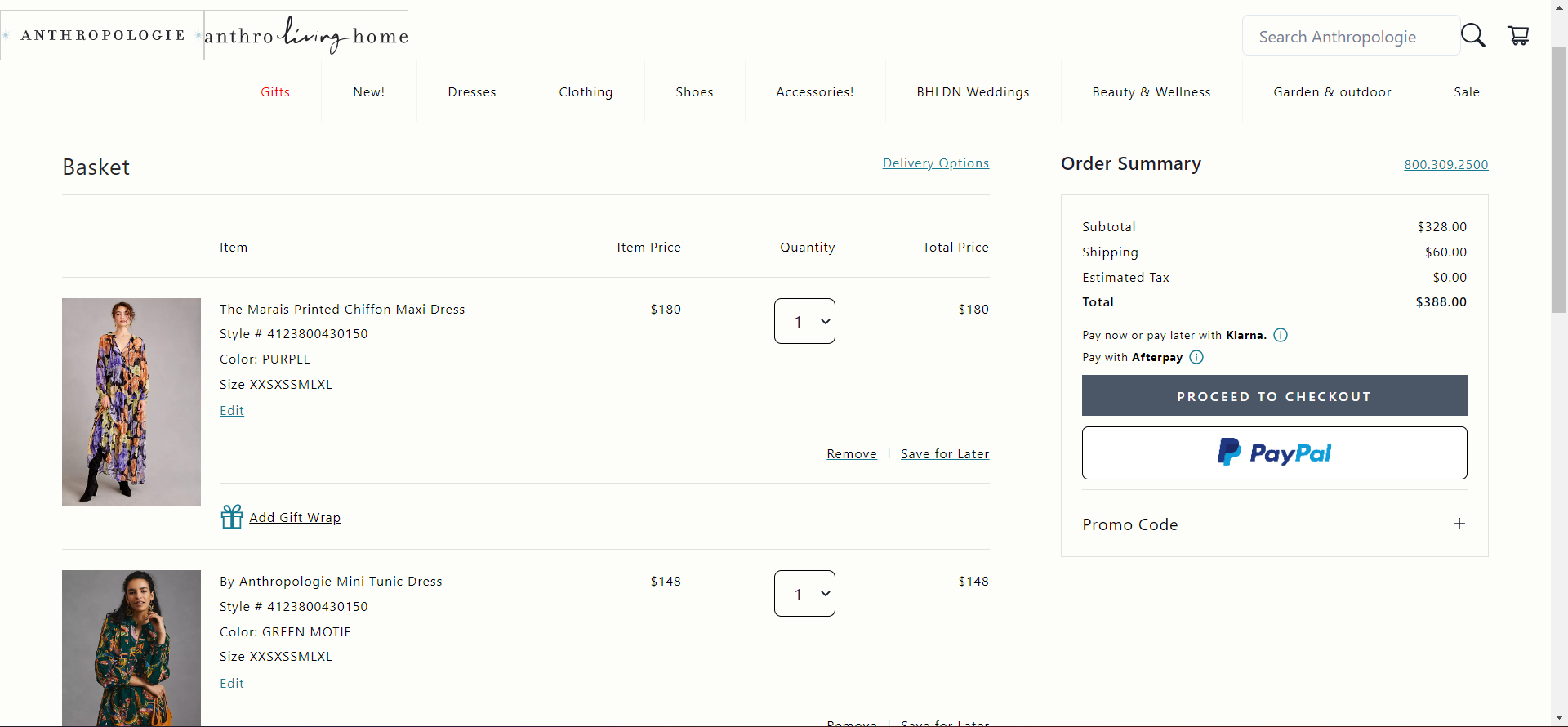Click the gift wrap present icon
This screenshot has height=727, width=1568.
coord(232,516)
